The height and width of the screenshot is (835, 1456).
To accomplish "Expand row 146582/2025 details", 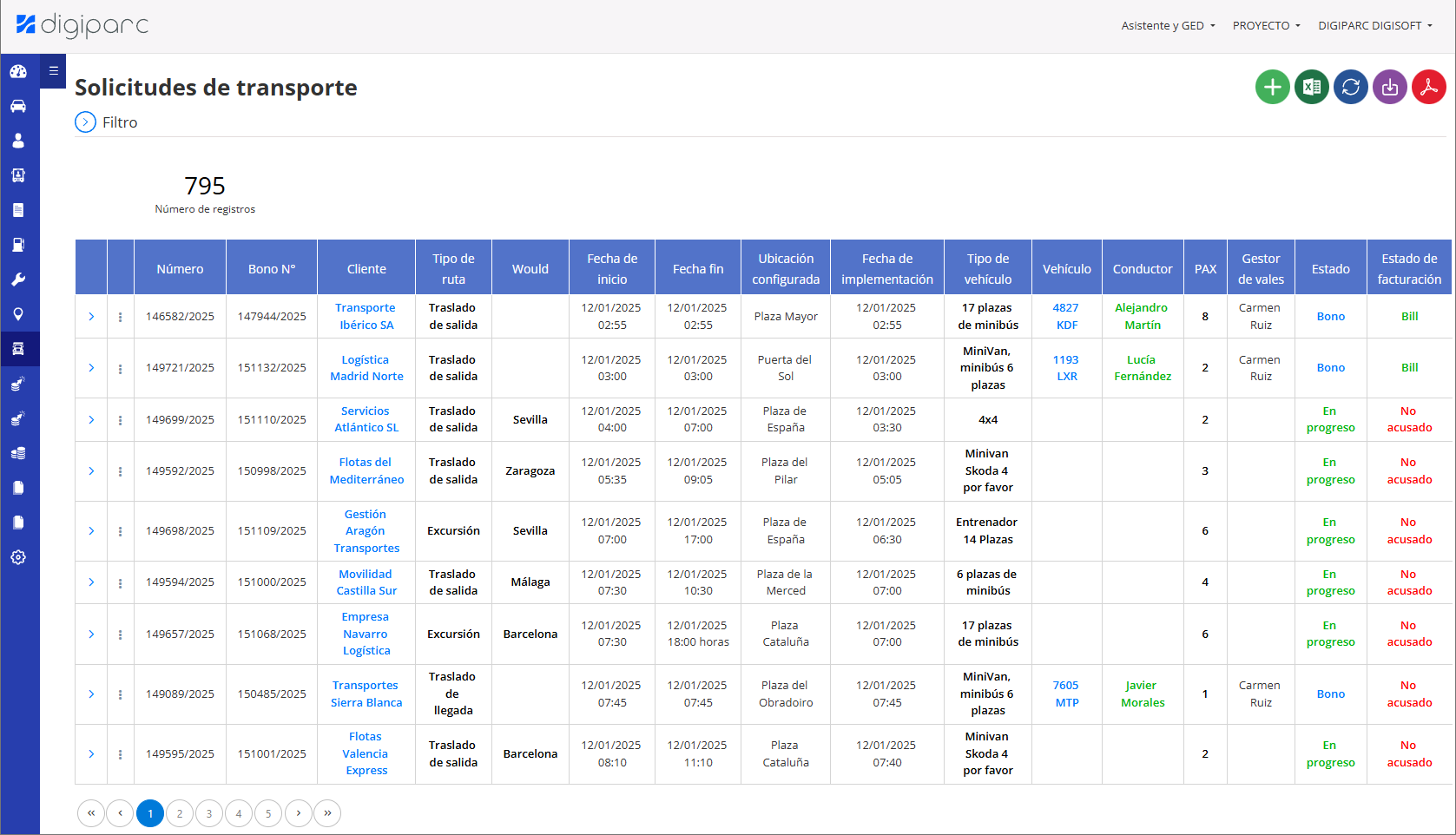I will click(x=91, y=317).
